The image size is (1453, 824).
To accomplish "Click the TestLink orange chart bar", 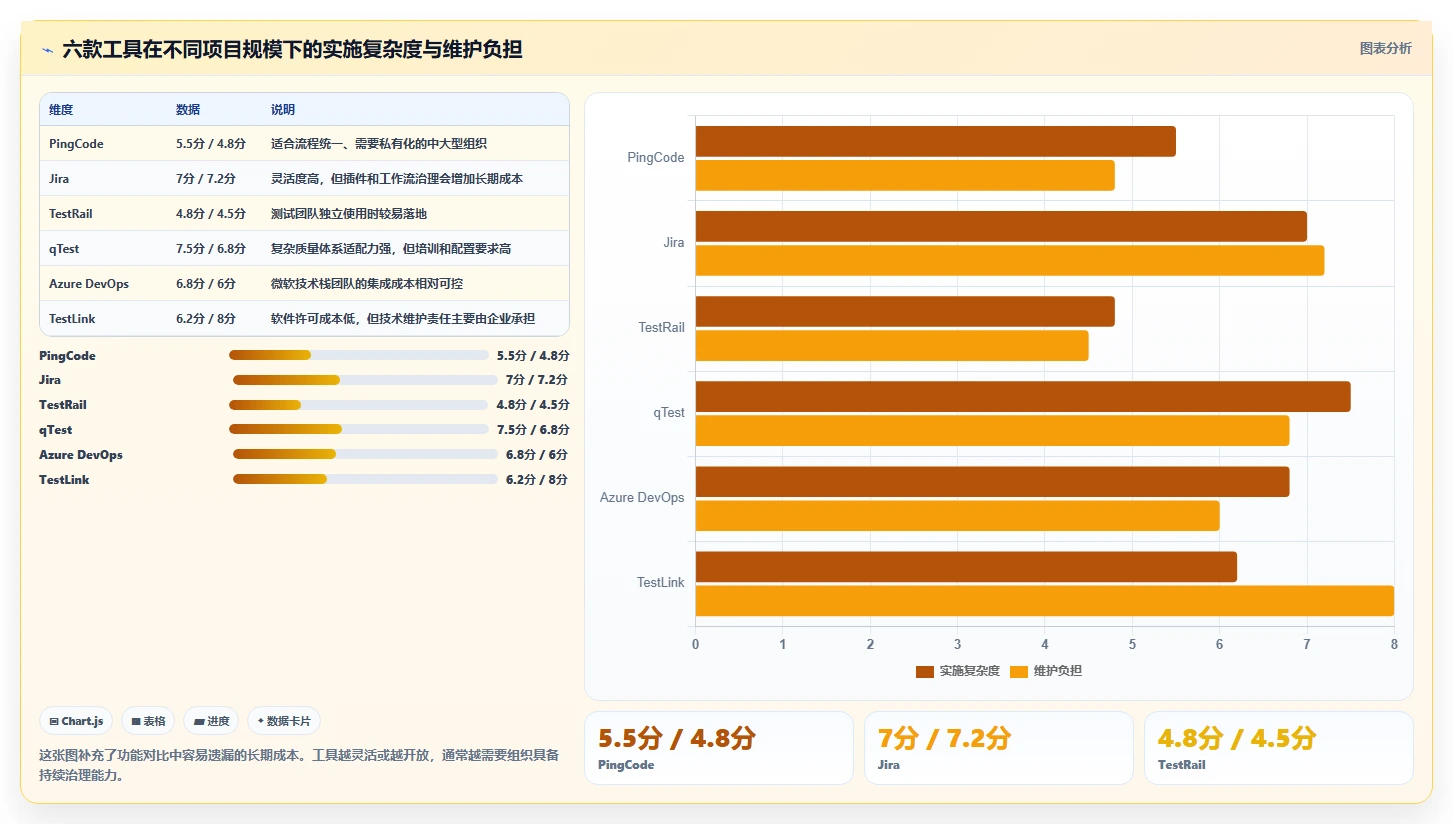I will (x=1045, y=600).
